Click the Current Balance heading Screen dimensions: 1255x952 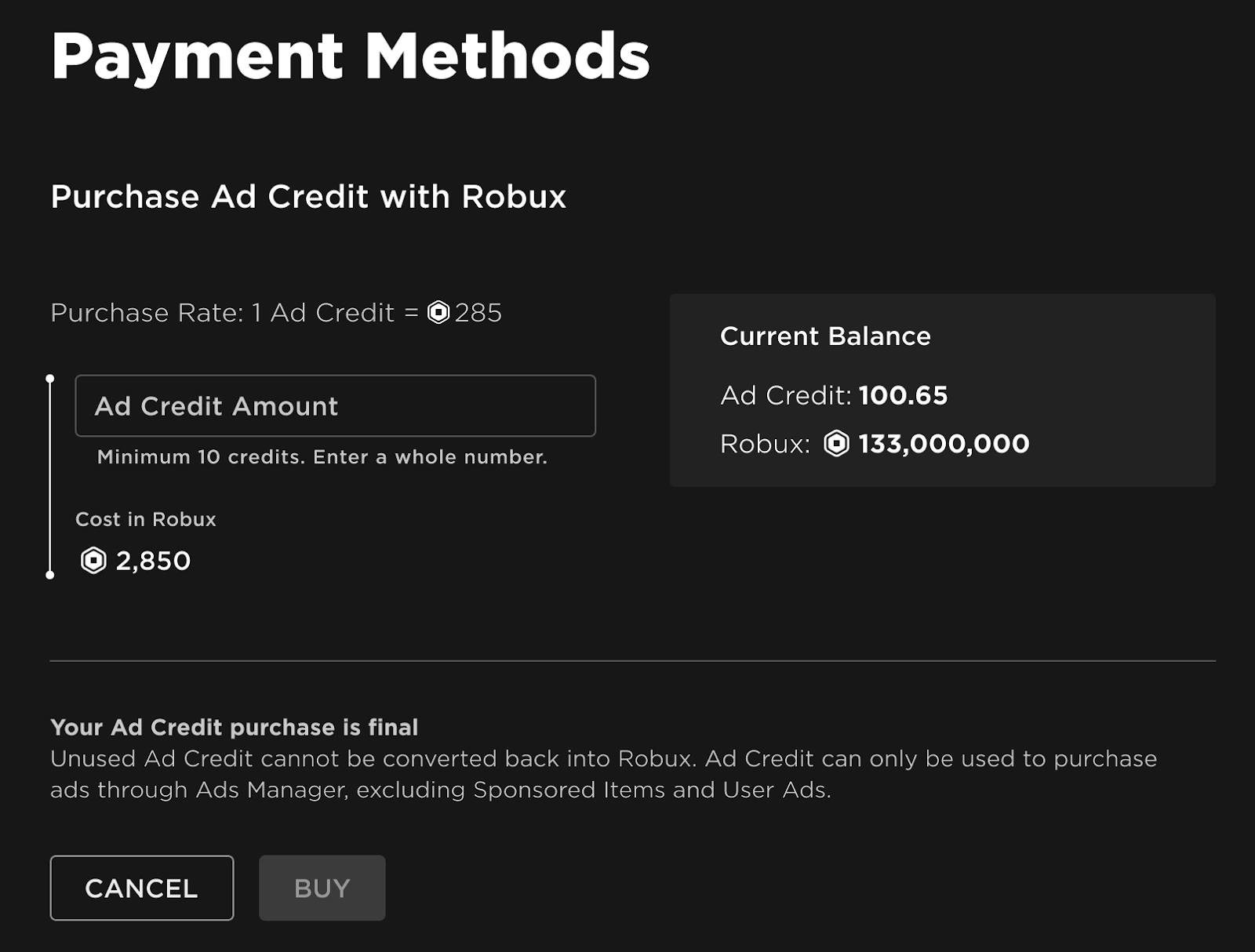pyautogui.click(x=825, y=336)
